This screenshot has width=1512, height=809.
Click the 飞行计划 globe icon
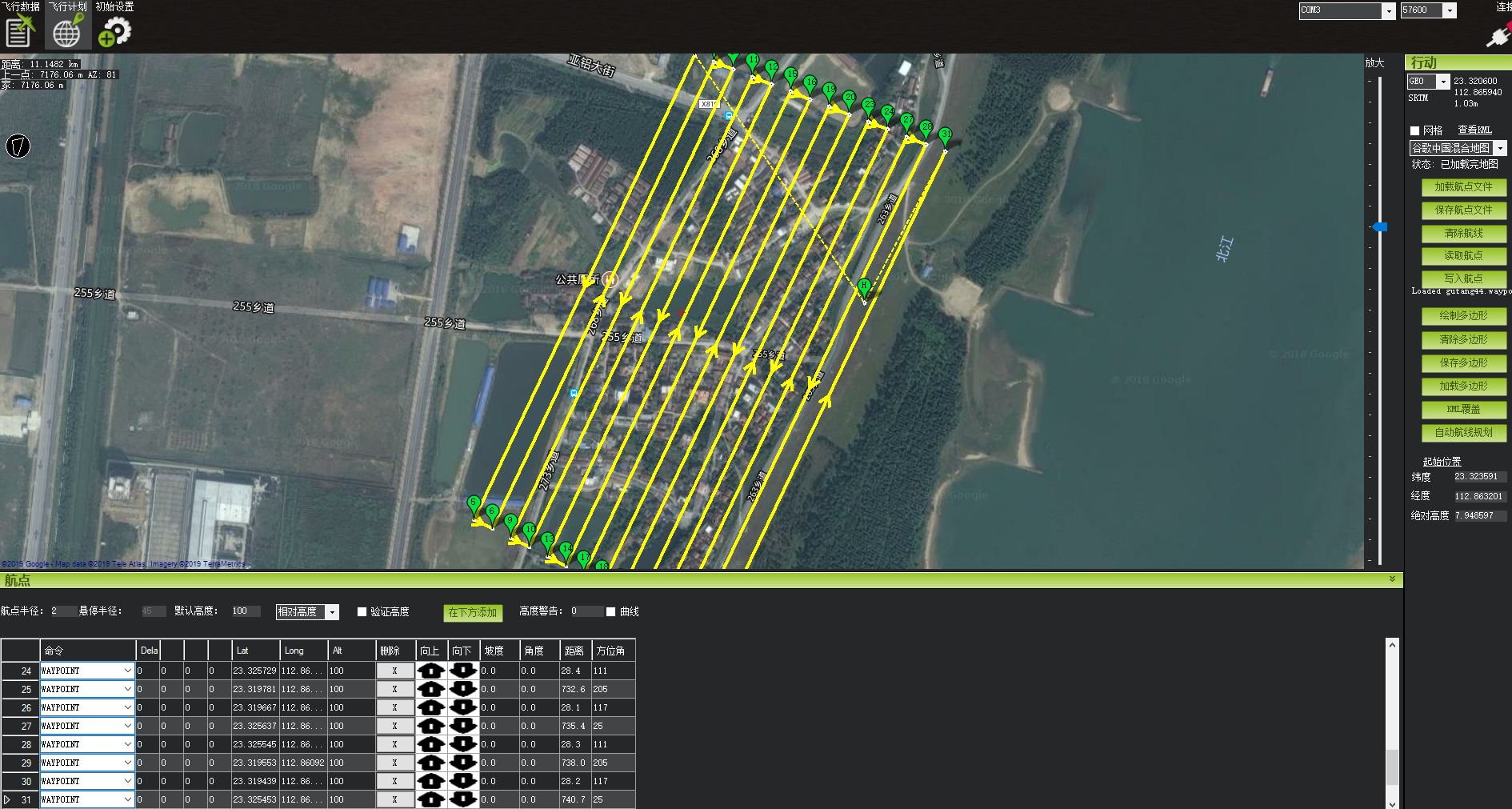(x=67, y=32)
